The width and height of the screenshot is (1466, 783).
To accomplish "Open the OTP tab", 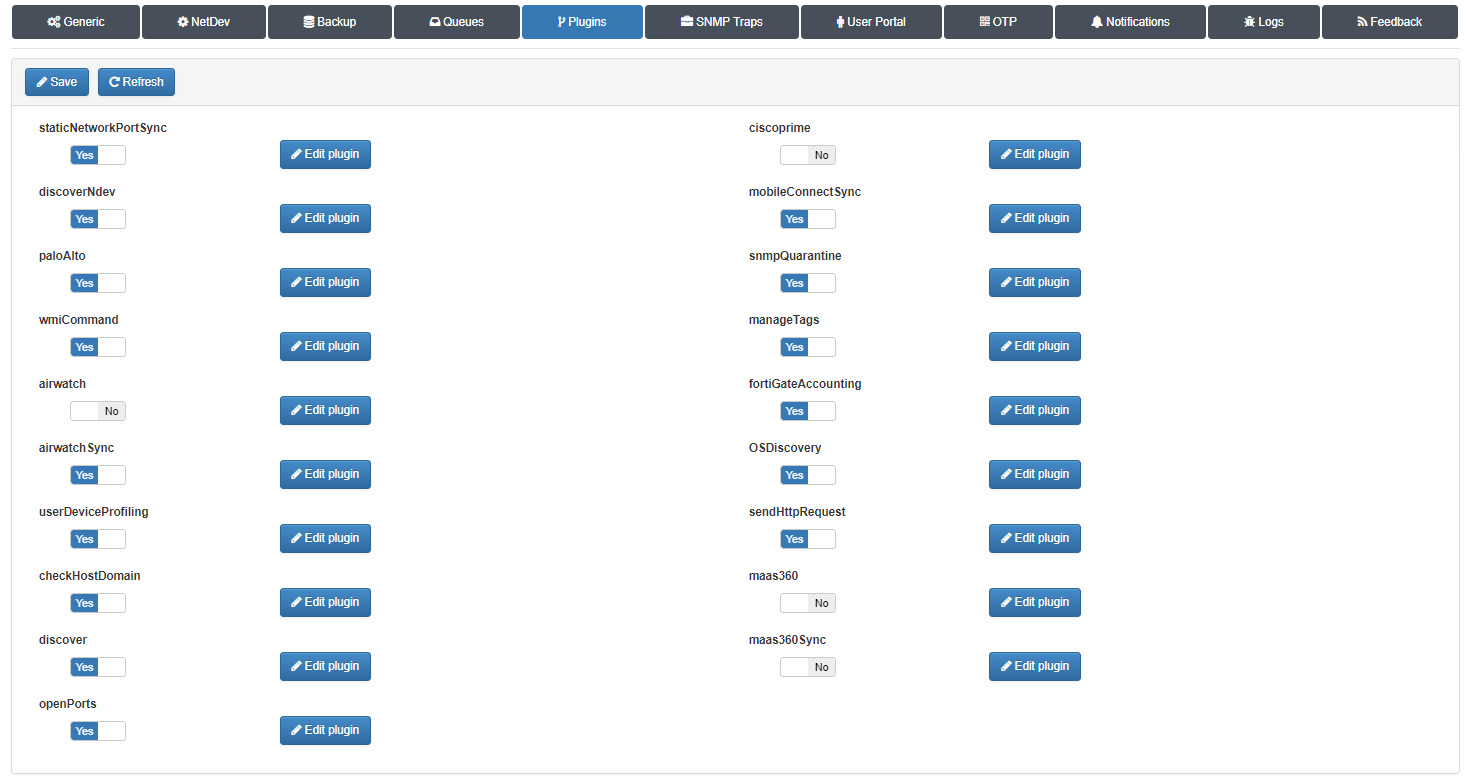I will pos(997,22).
